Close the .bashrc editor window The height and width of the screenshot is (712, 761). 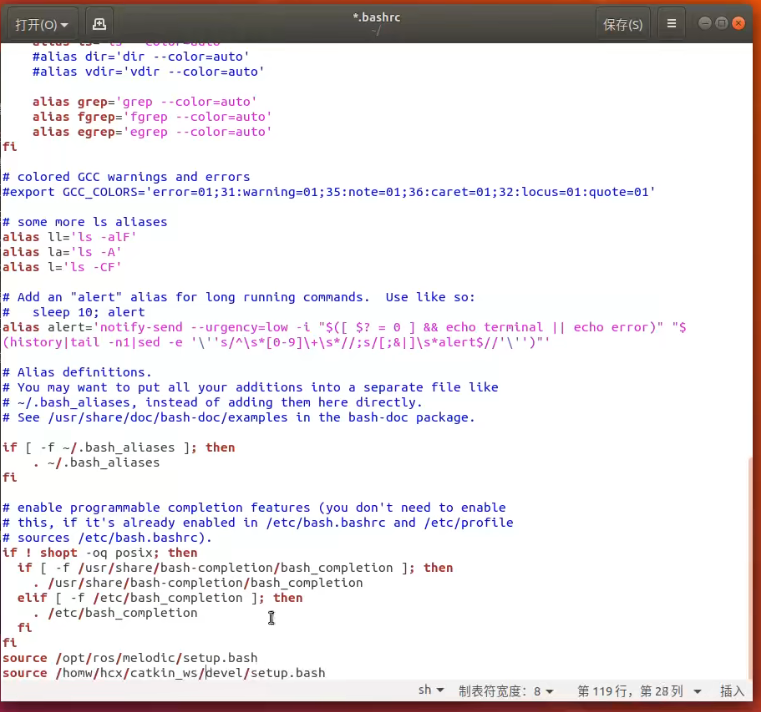(739, 23)
